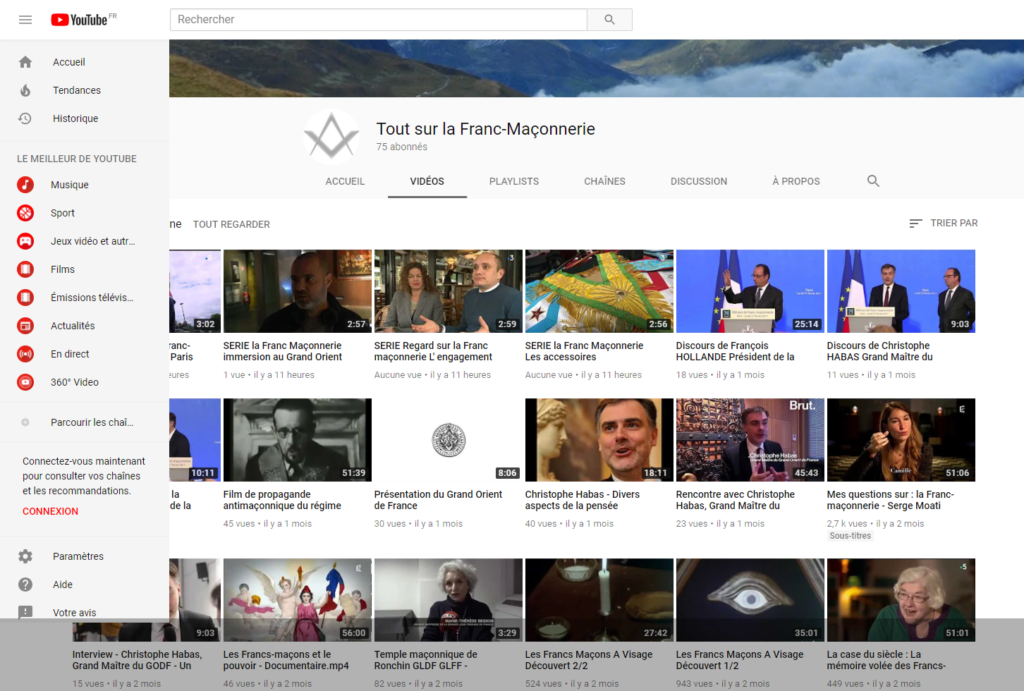The height and width of the screenshot is (691, 1024).
Task: Expand the Trier par sort menu
Action: point(943,223)
